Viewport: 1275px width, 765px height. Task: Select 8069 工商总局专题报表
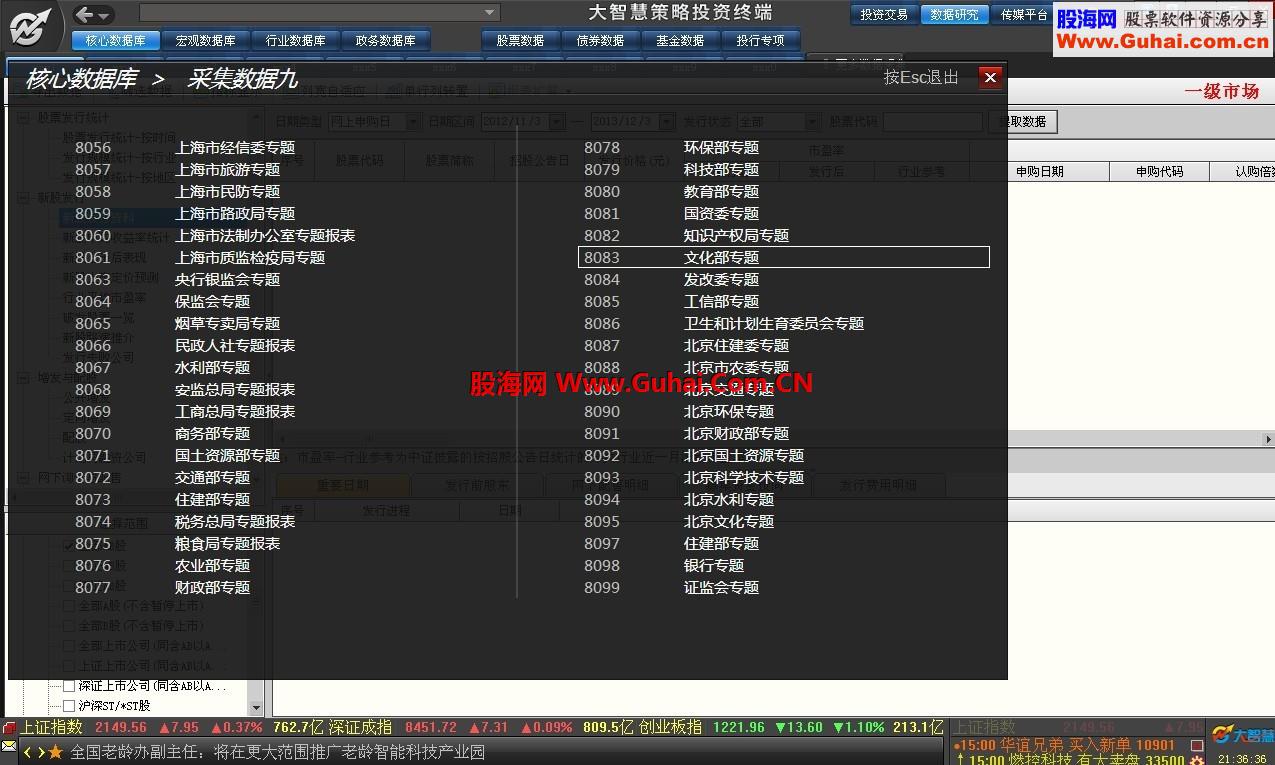click(x=185, y=411)
